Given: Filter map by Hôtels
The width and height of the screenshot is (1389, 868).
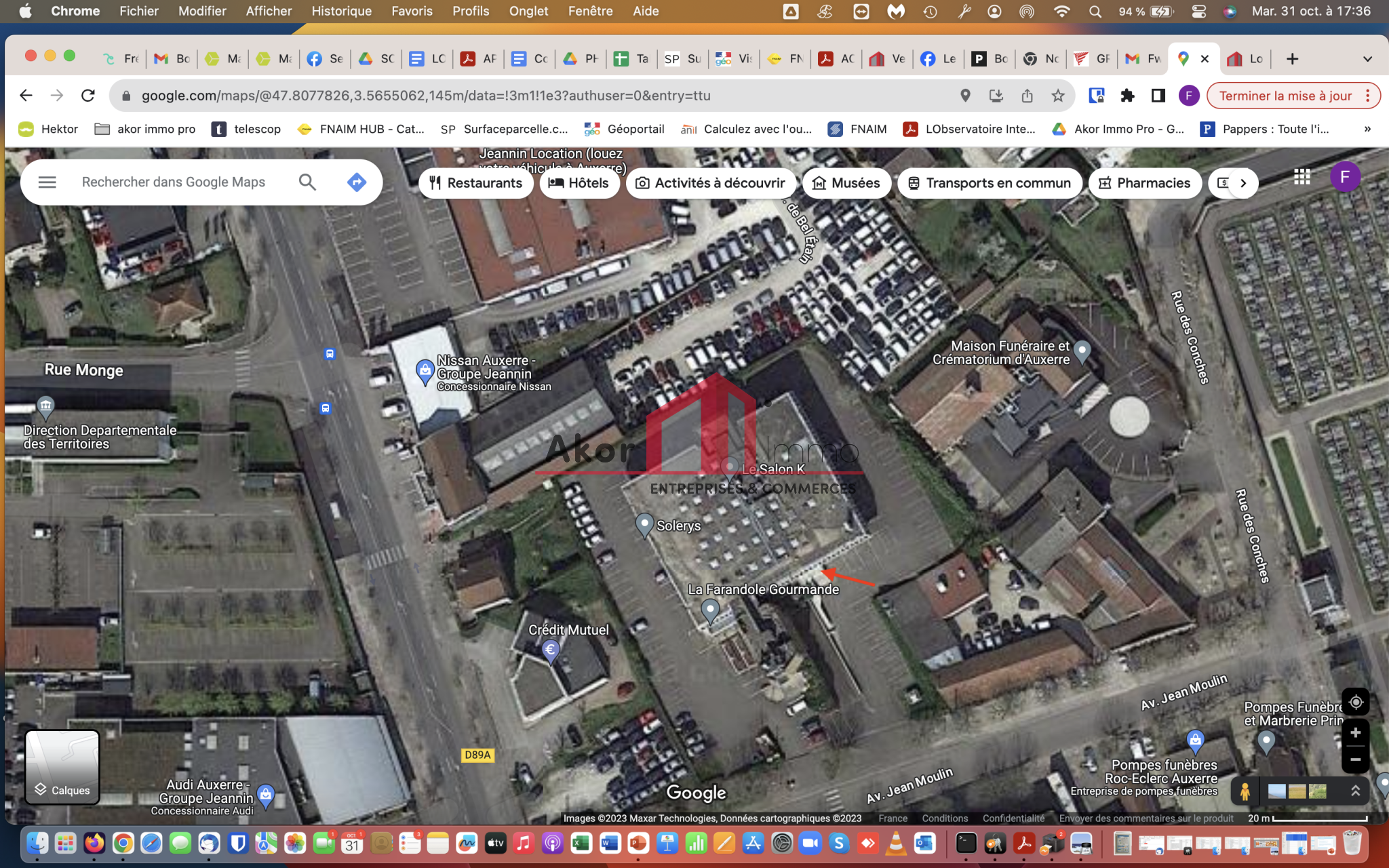Looking at the screenshot, I should pyautogui.click(x=579, y=183).
